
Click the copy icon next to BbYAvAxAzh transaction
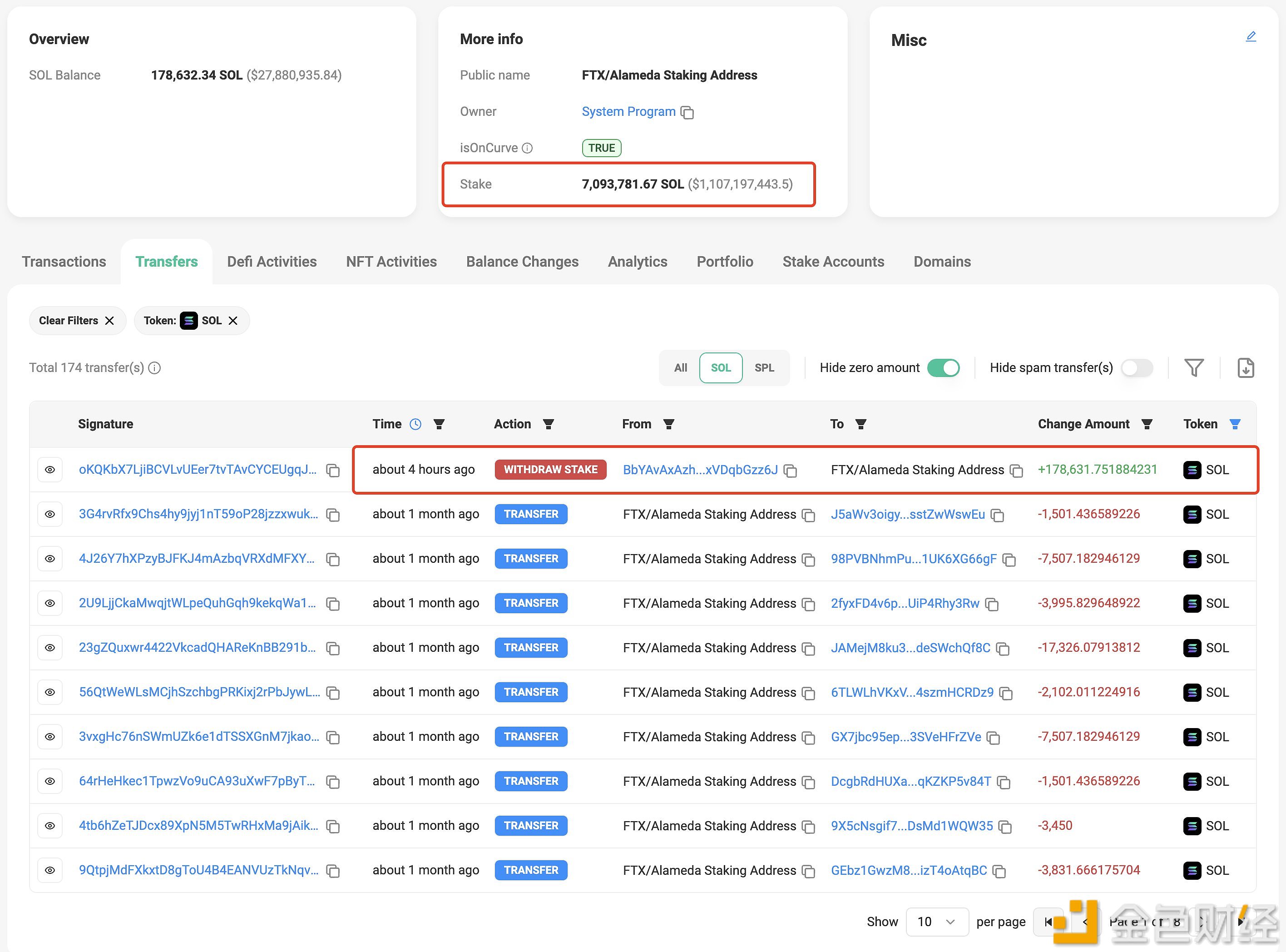pyautogui.click(x=793, y=470)
